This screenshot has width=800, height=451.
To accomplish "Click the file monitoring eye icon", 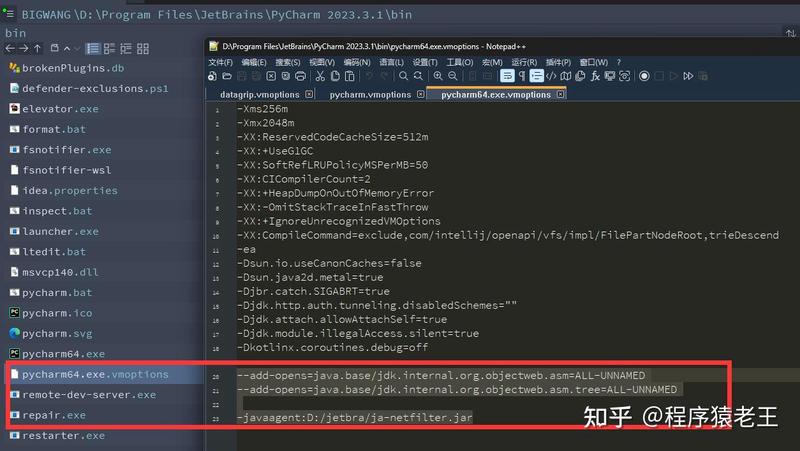I will coord(624,76).
